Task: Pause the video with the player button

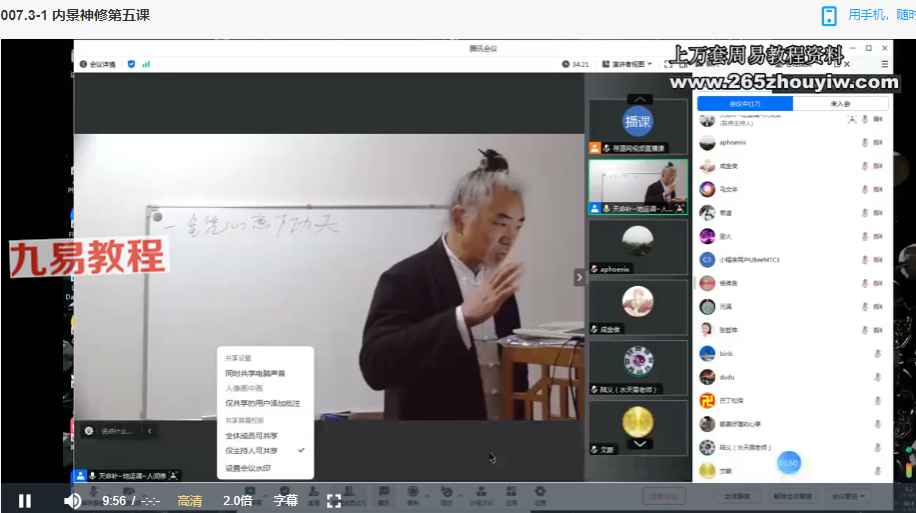Action: click(25, 501)
